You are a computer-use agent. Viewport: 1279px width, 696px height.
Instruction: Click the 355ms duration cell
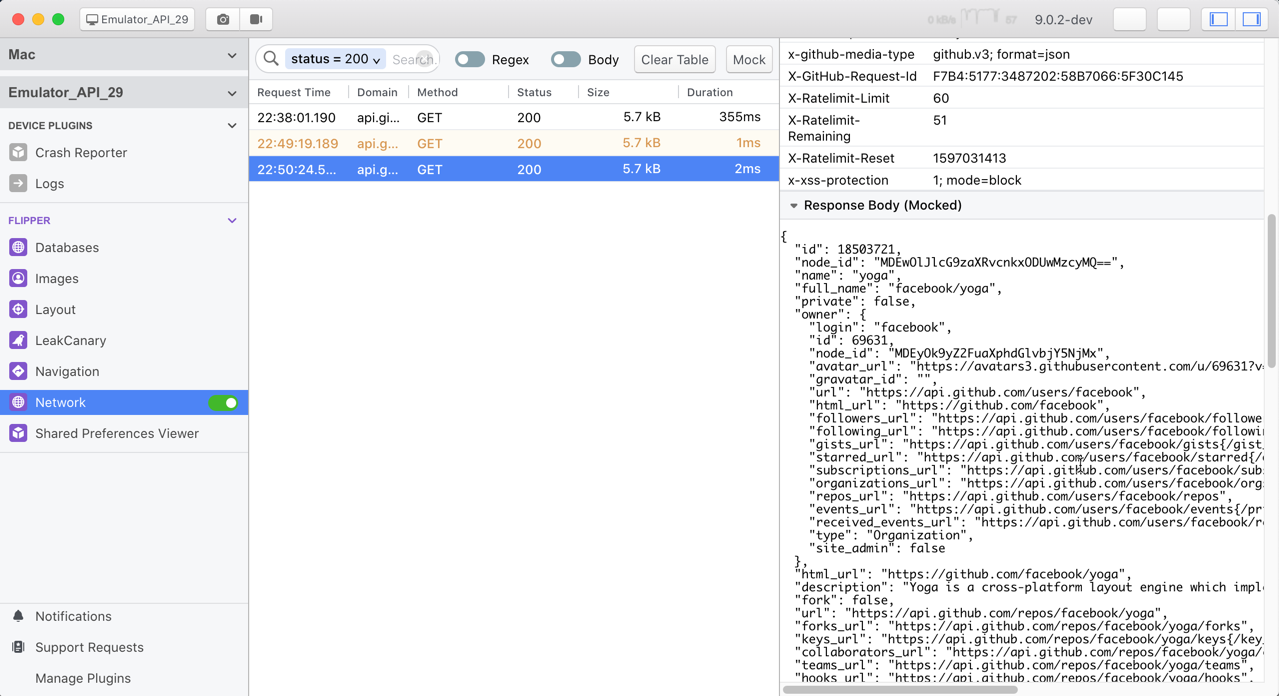pos(740,117)
